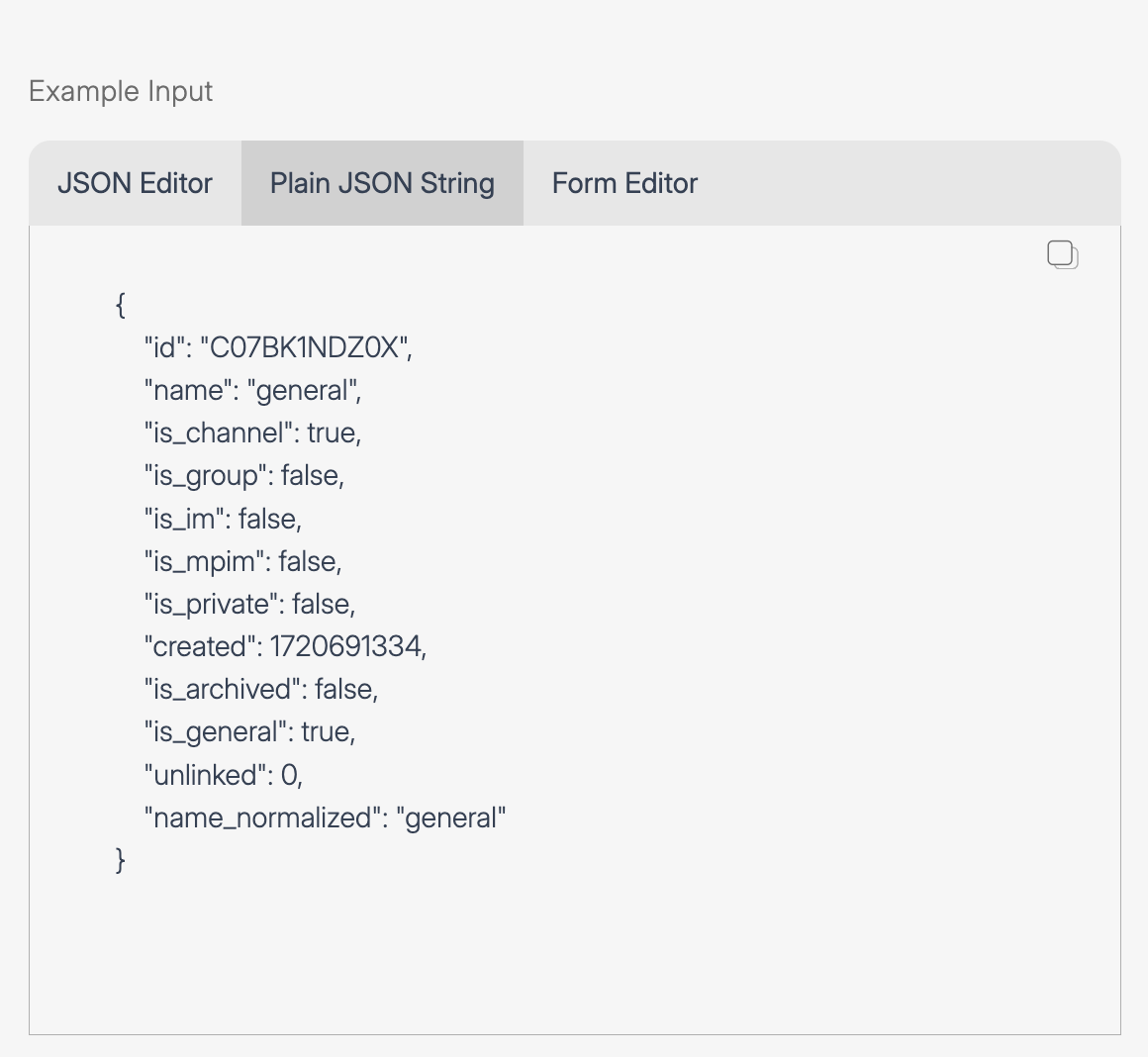Image resolution: width=1148 pixels, height=1057 pixels.
Task: Switch to the JSON Editor tab
Action: pyautogui.click(x=135, y=183)
